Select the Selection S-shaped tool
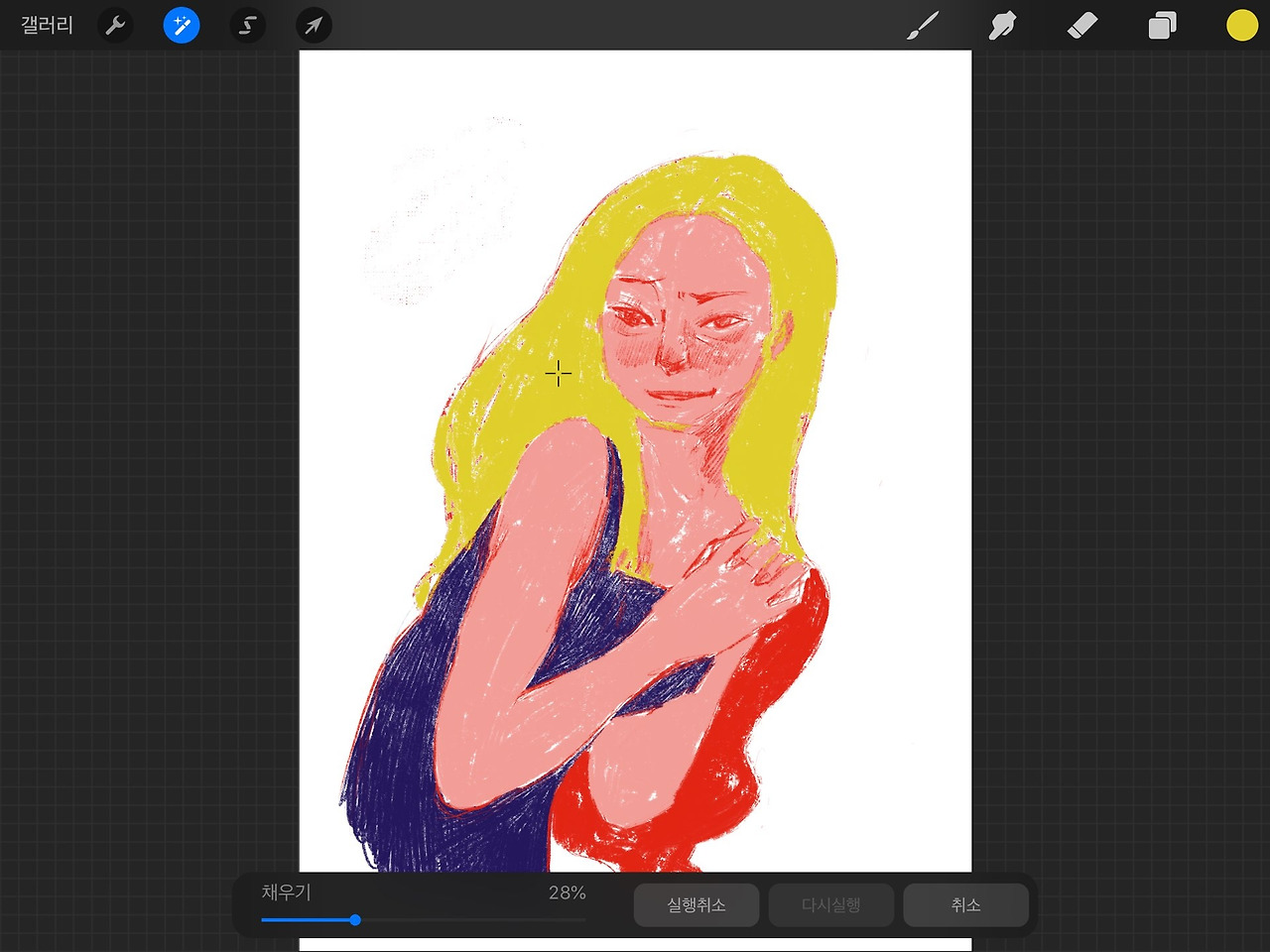The width and height of the screenshot is (1270, 952). (x=247, y=25)
